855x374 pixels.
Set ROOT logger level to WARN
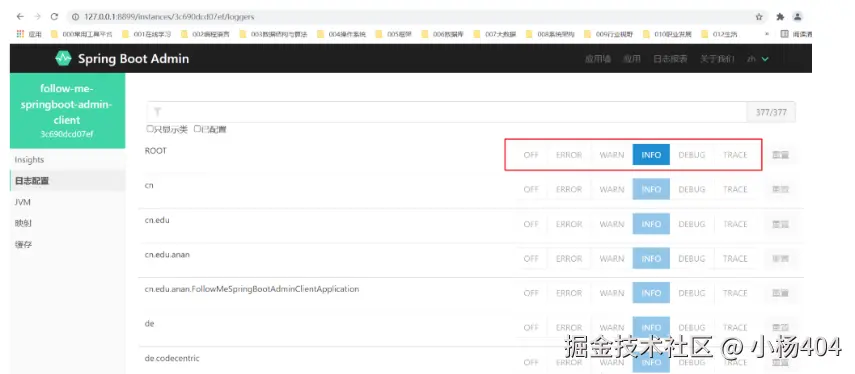(611, 155)
